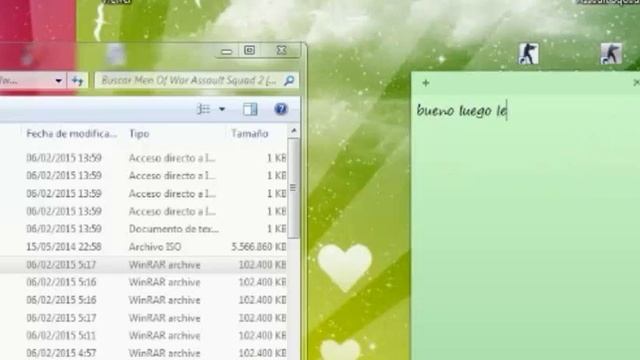Click the file list vertical scrollbar thumb
Screen dimensions: 640x360
[x=293, y=188]
